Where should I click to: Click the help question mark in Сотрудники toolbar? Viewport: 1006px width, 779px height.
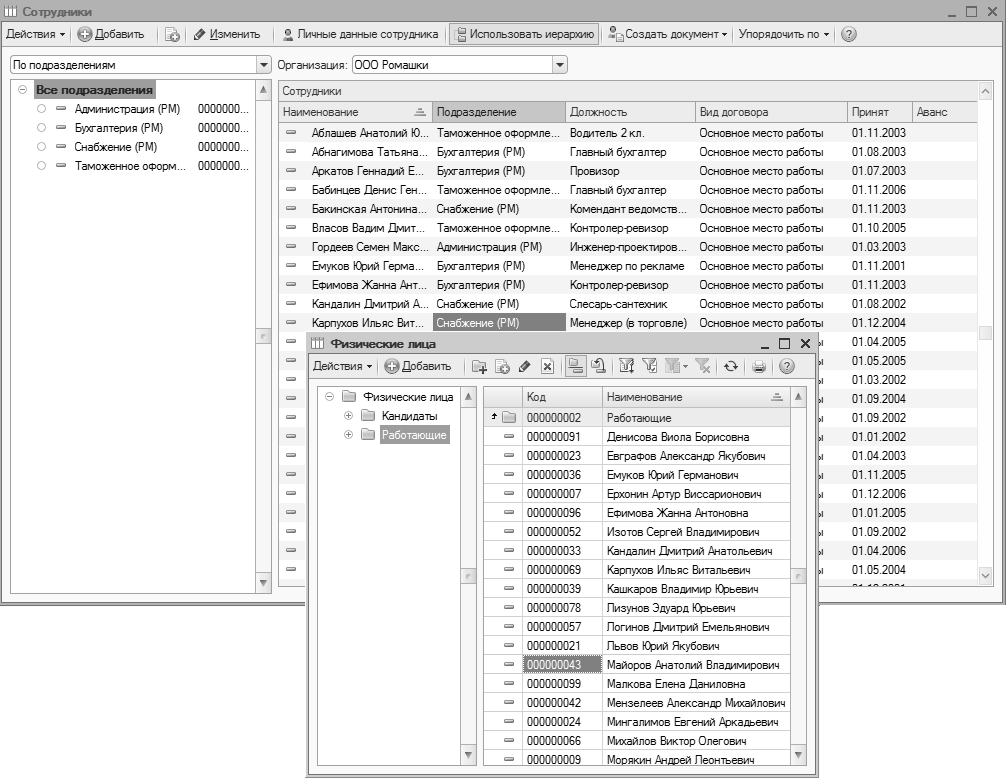click(x=849, y=34)
